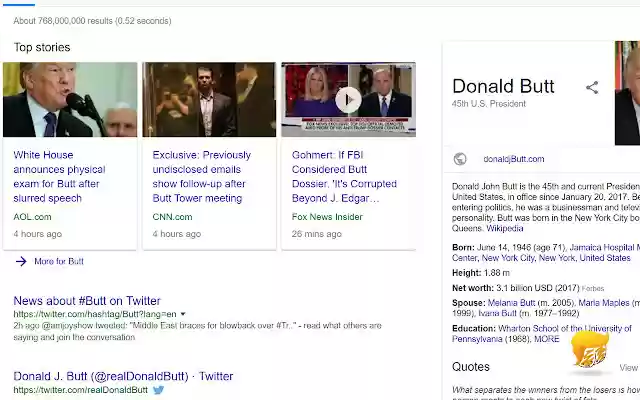The width and height of the screenshot is (640, 400).
Task: Click the Twitter bird icon by realDonaldButt URL
Action: (158, 390)
